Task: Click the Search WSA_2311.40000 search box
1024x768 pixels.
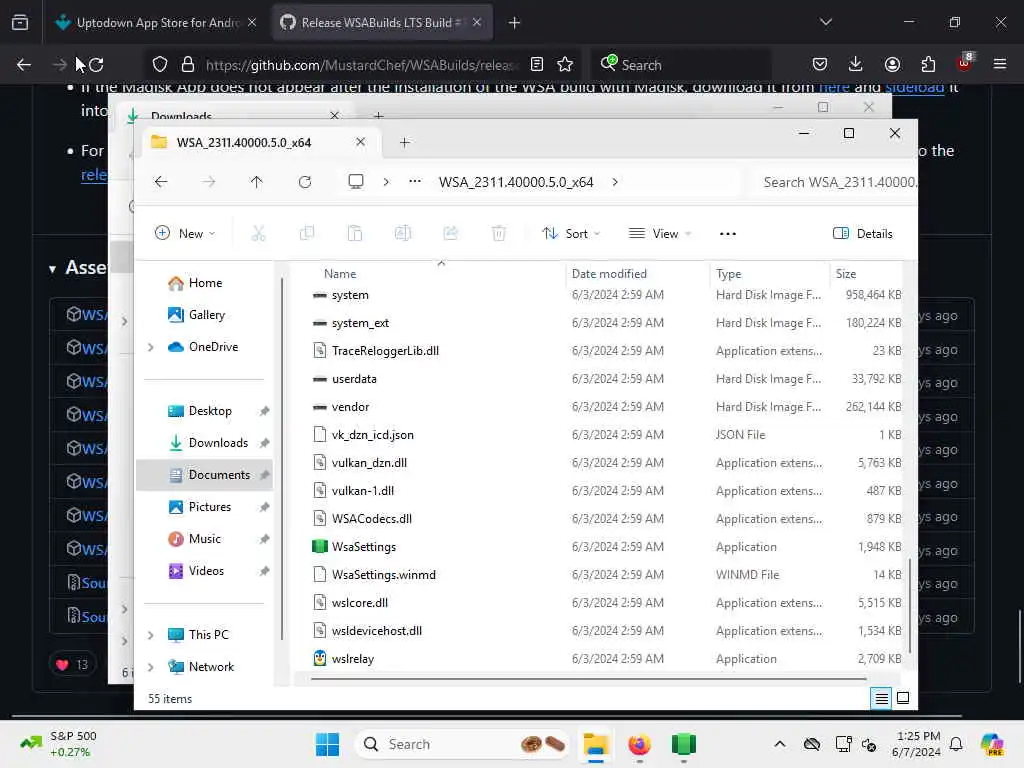Action: pyautogui.click(x=833, y=182)
